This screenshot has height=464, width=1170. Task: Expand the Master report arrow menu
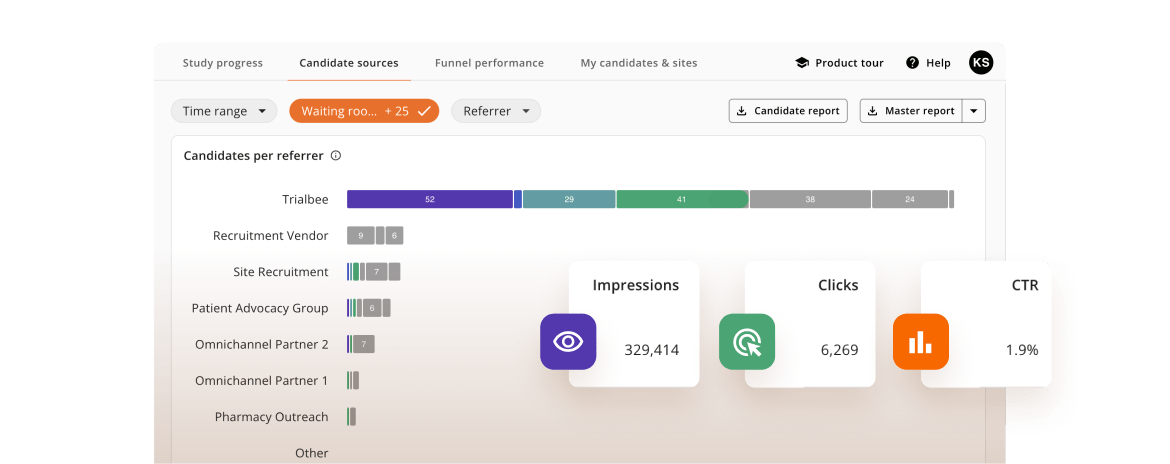coord(975,111)
